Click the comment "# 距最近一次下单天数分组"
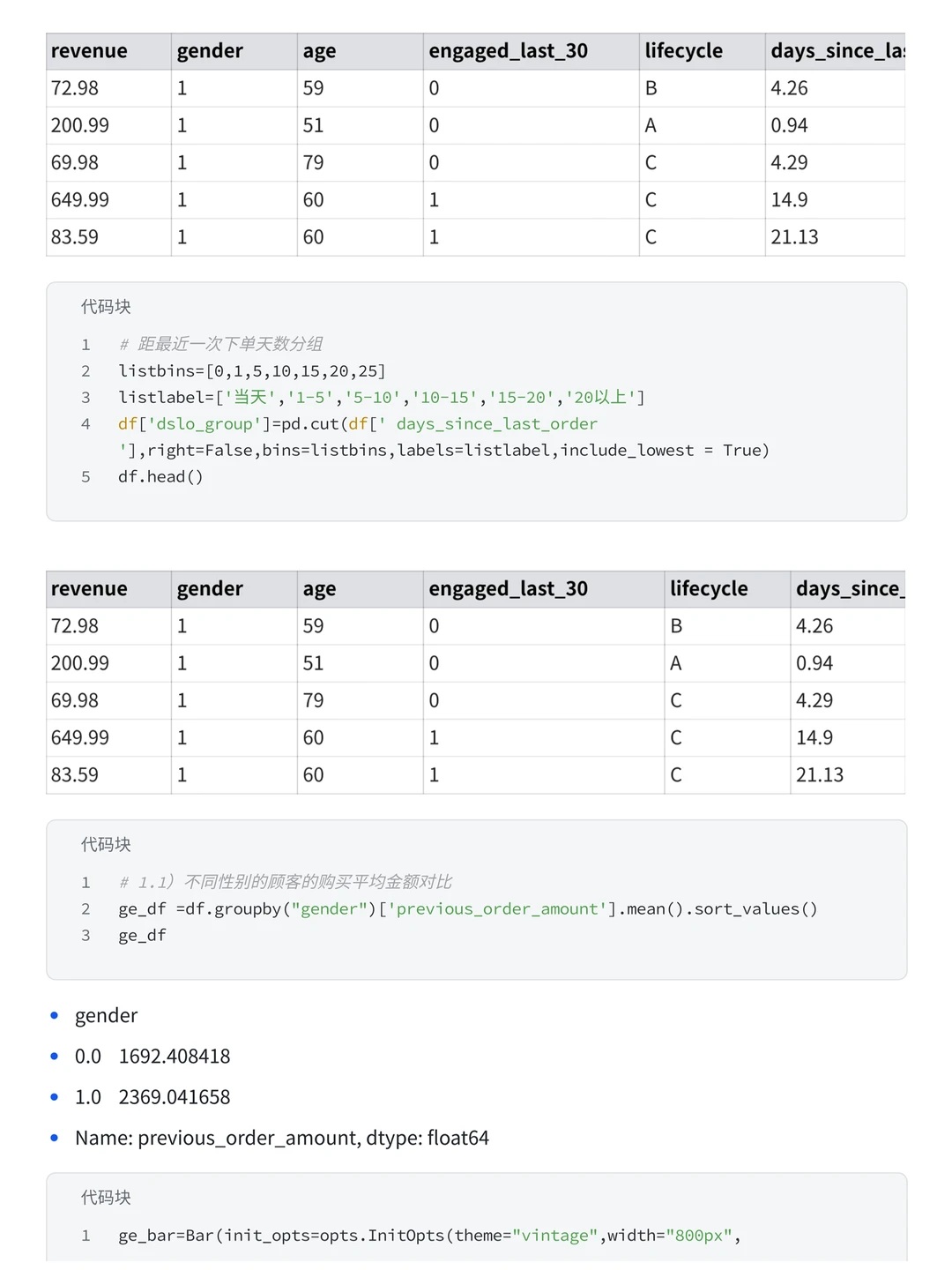The width and height of the screenshot is (952, 1270). (221, 344)
